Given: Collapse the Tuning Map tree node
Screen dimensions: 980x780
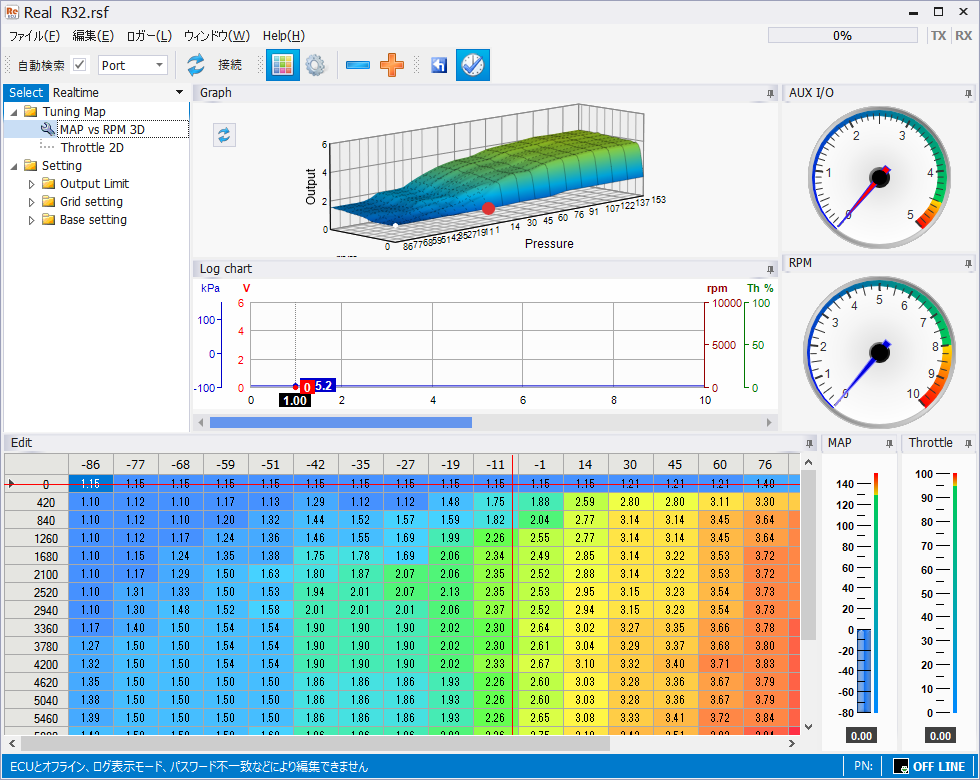Looking at the screenshot, I should tap(14, 112).
